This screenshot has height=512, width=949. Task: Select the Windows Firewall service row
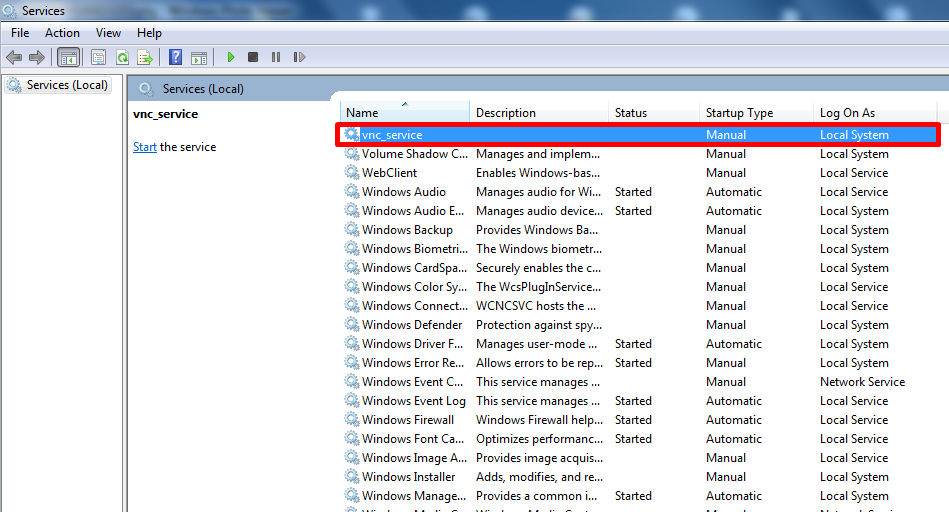coord(408,420)
